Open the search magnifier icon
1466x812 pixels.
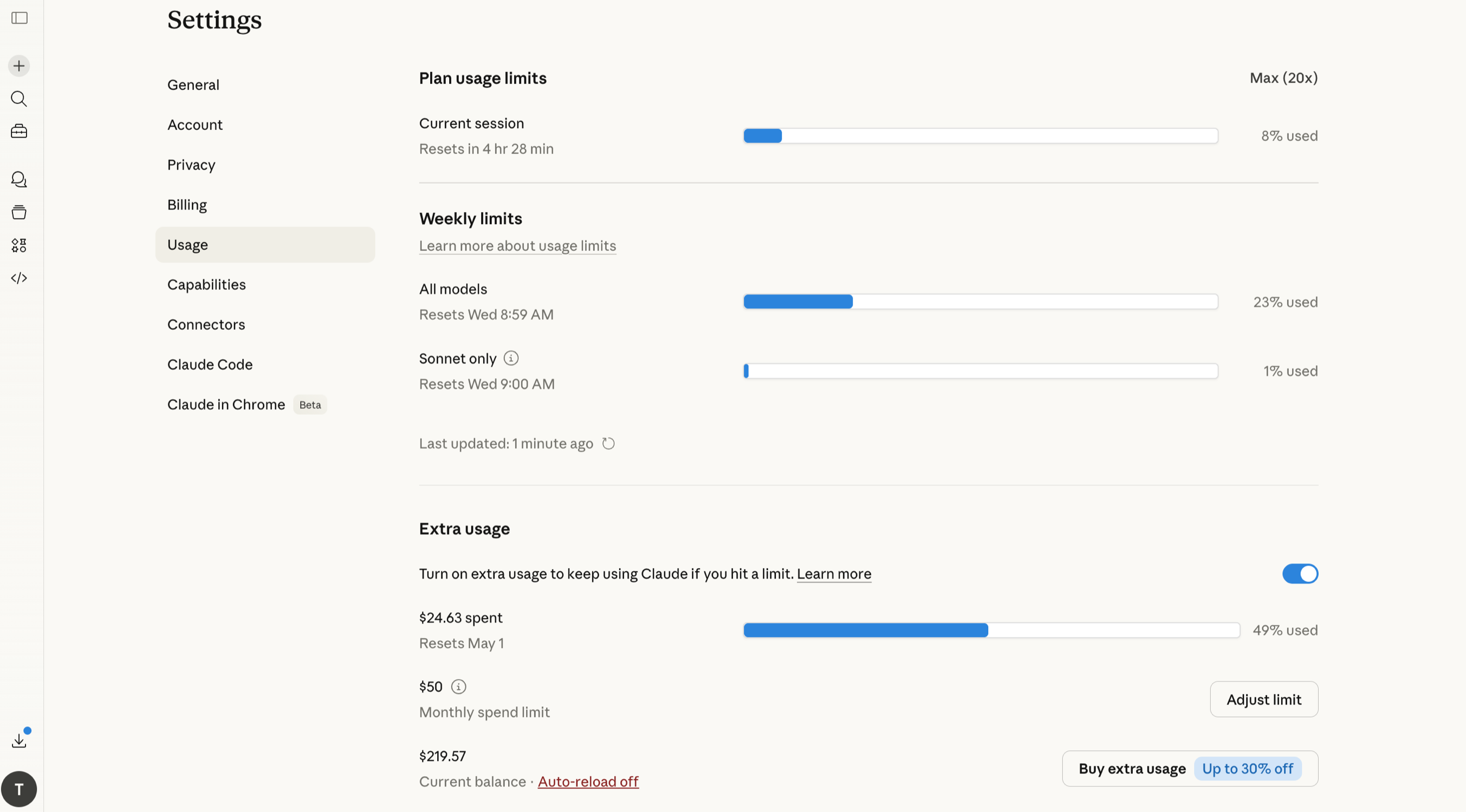pyautogui.click(x=20, y=99)
